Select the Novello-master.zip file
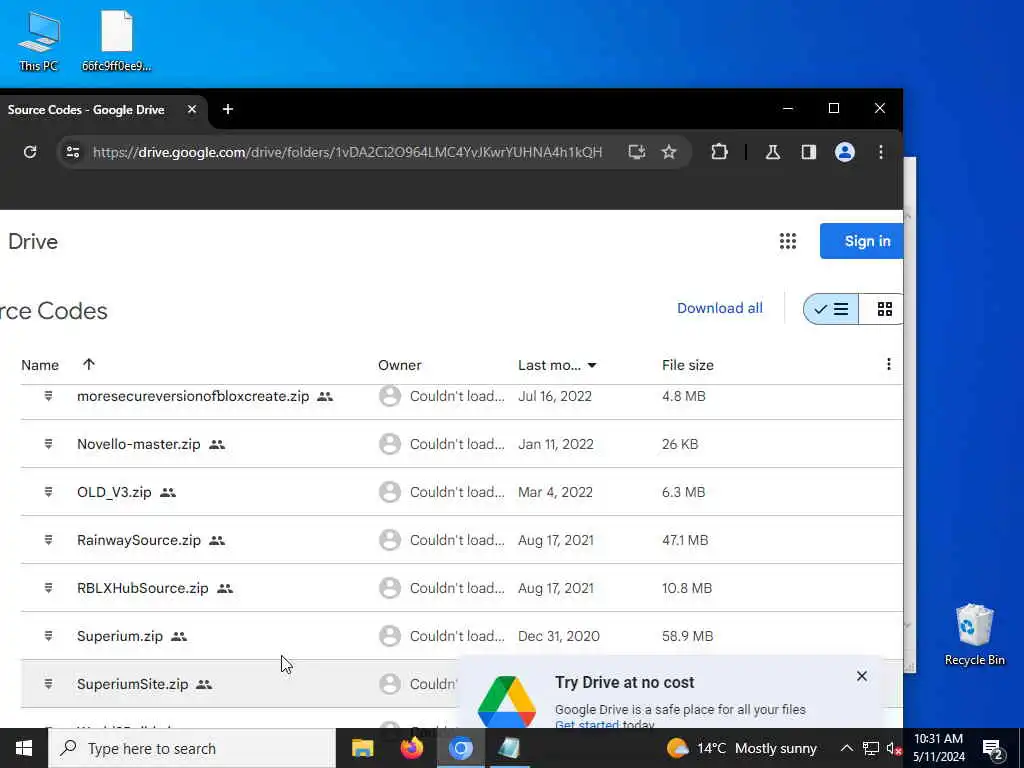1024x768 pixels. pos(138,444)
